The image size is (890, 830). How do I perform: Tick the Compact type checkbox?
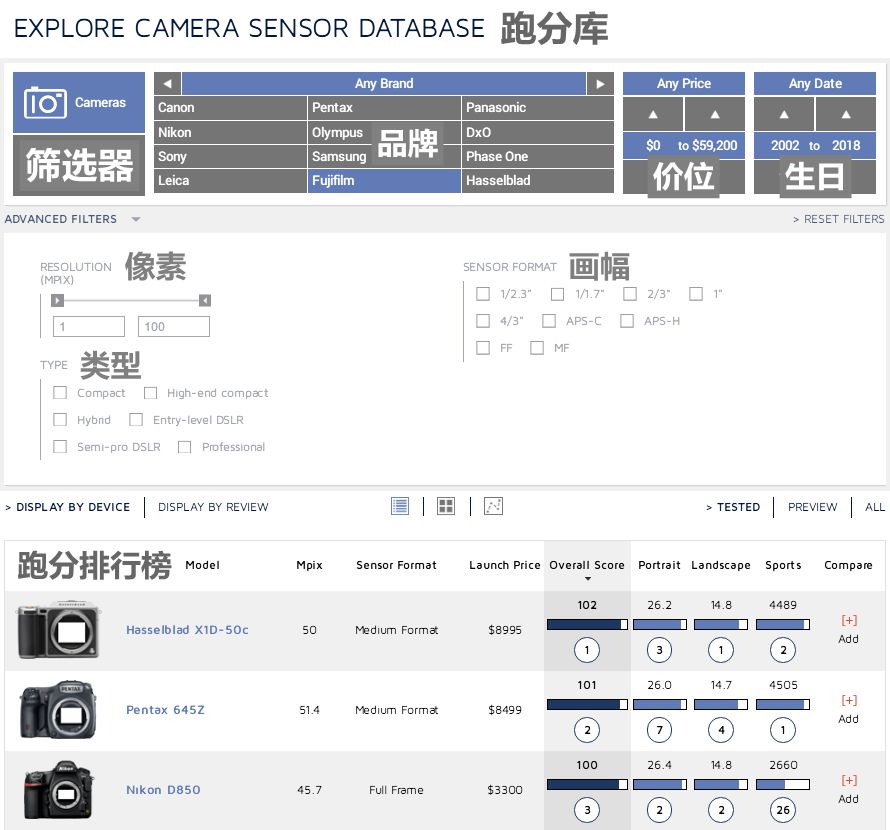(x=60, y=393)
